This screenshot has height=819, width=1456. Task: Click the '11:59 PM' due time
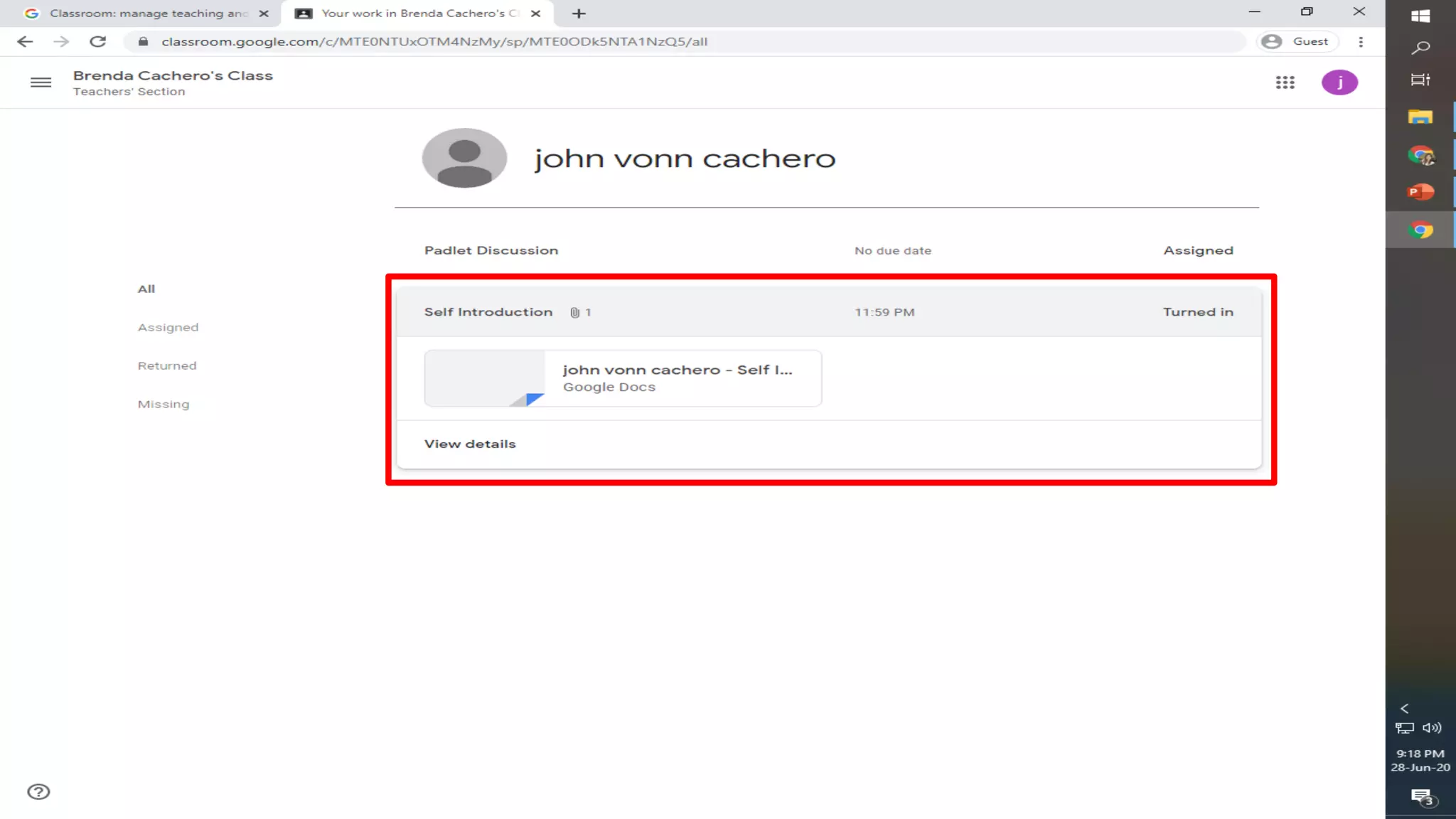(x=884, y=312)
